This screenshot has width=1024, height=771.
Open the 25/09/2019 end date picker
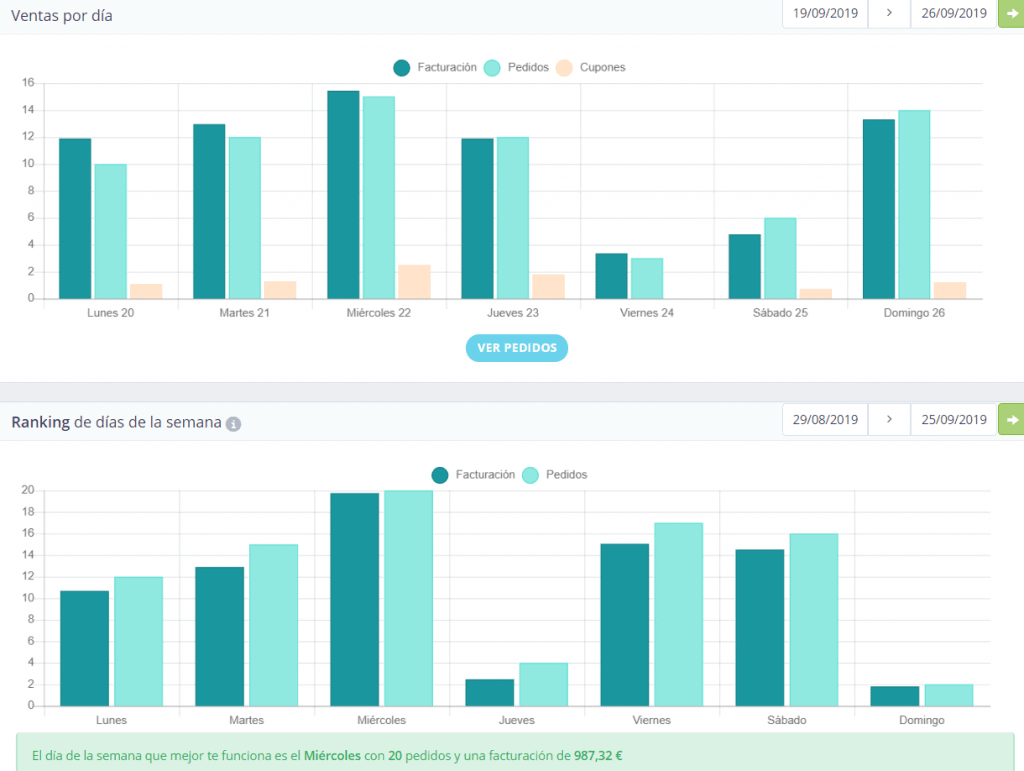953,420
